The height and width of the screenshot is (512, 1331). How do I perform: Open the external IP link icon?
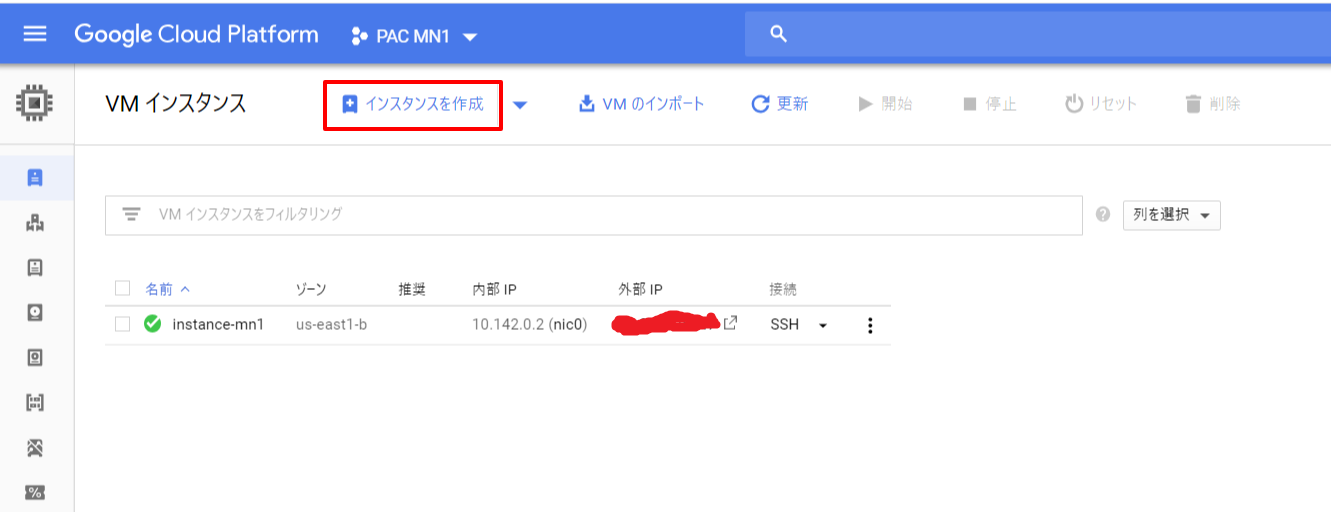pos(730,323)
